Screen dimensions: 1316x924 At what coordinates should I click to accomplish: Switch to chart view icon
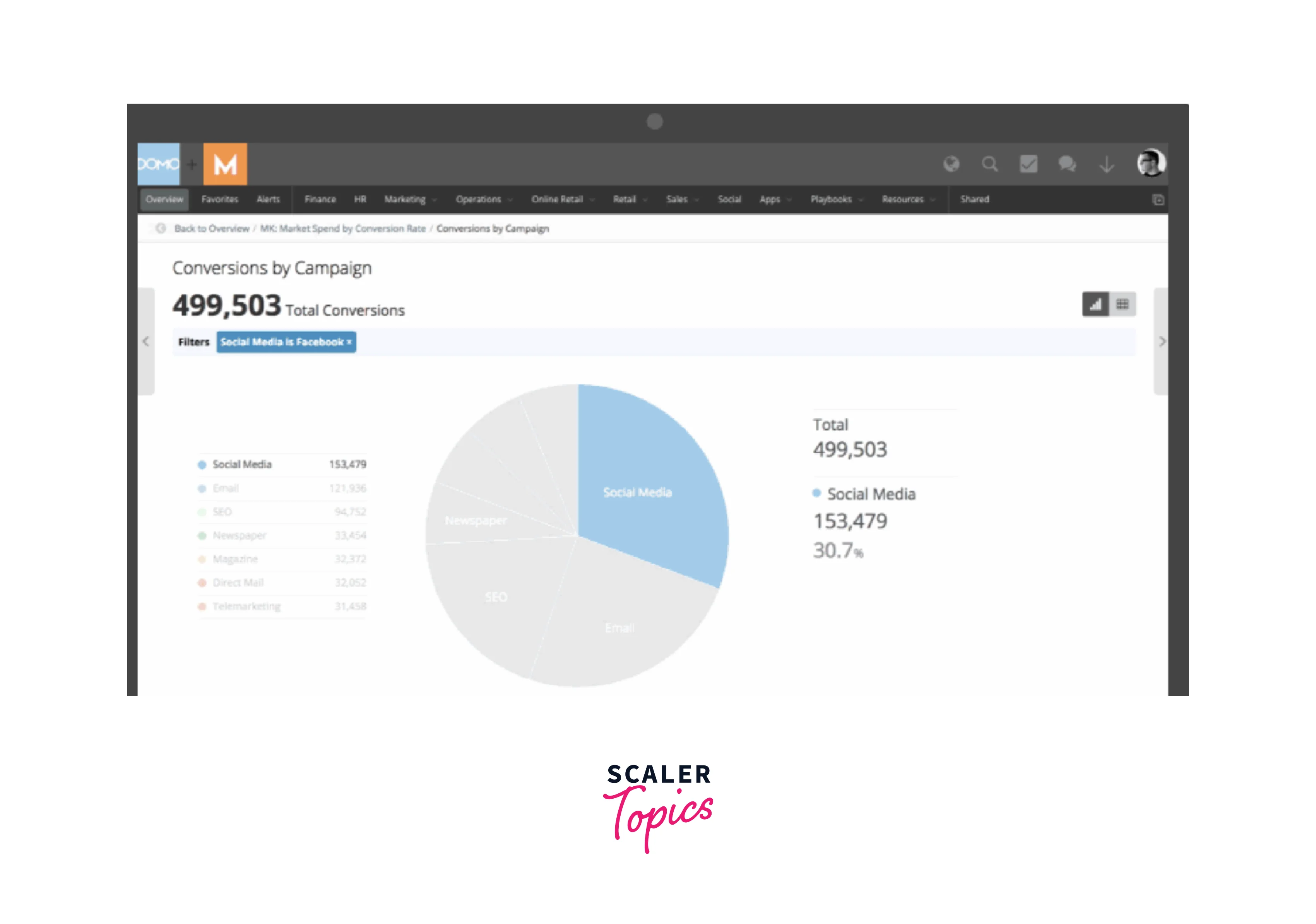1095,304
